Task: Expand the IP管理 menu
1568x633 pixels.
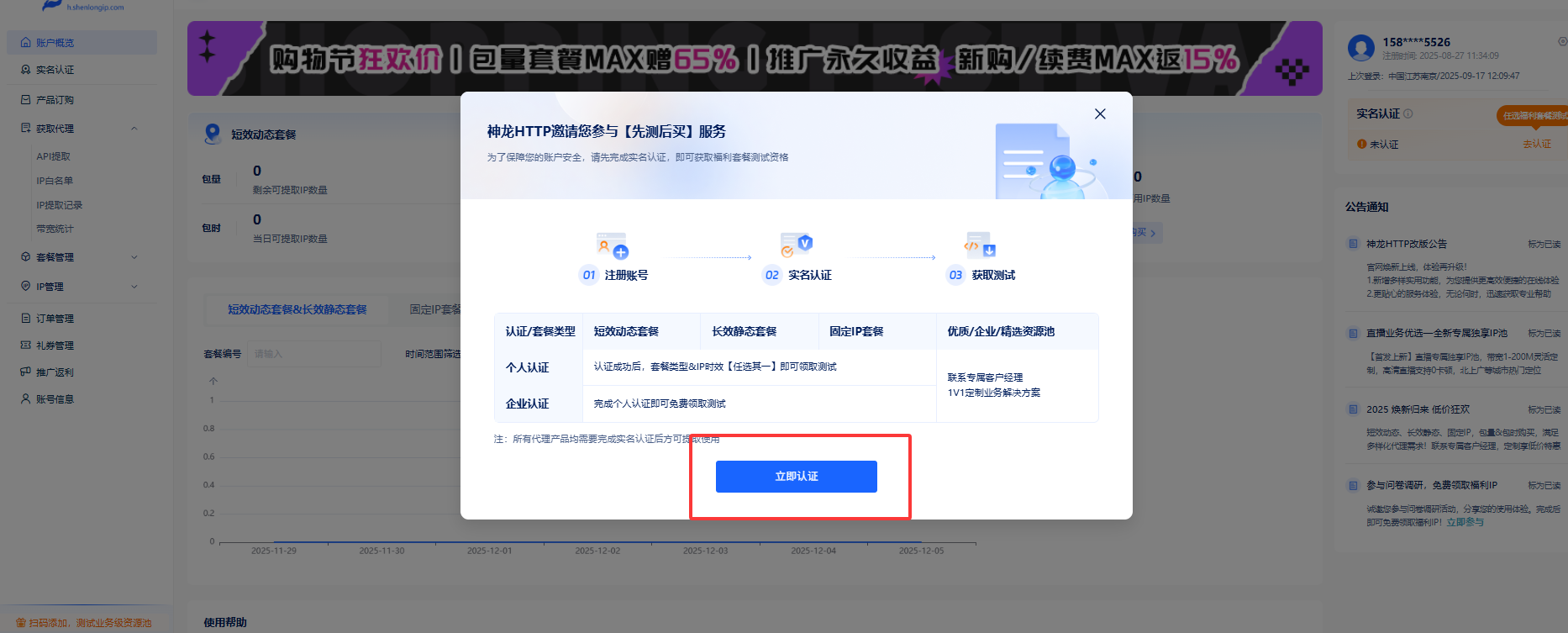Action: point(134,287)
